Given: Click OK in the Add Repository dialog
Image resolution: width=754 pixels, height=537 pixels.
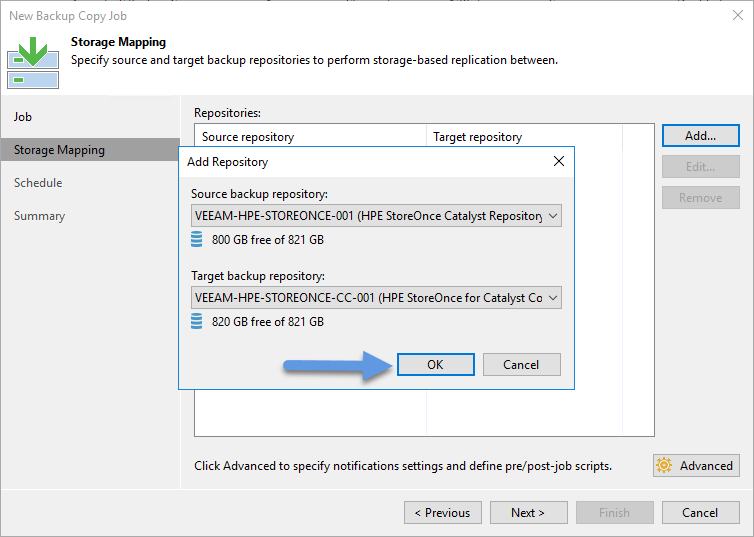Looking at the screenshot, I should pos(436,364).
